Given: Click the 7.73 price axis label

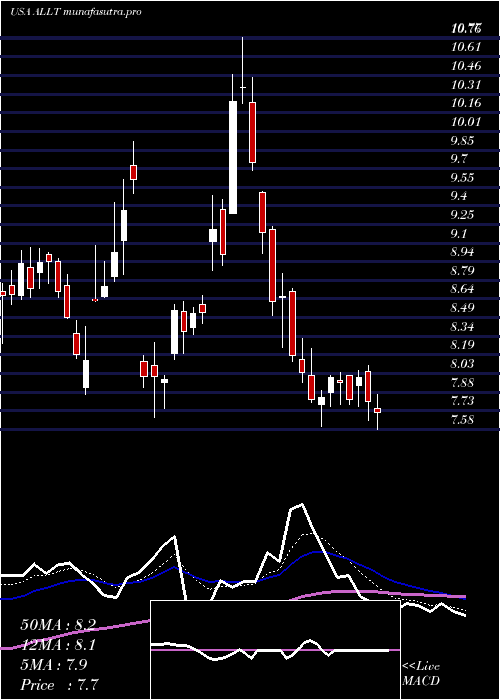Looking at the screenshot, I should [x=463, y=401].
